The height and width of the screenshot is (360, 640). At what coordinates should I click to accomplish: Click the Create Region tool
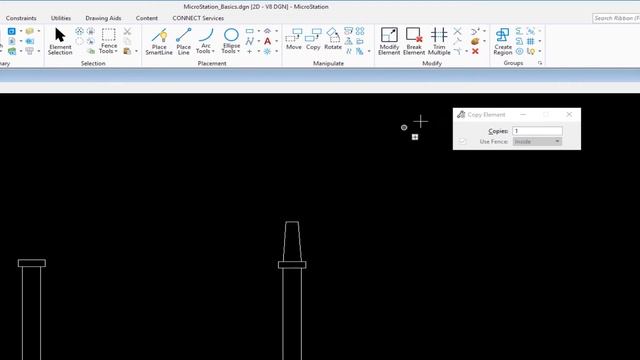[x=502, y=41]
